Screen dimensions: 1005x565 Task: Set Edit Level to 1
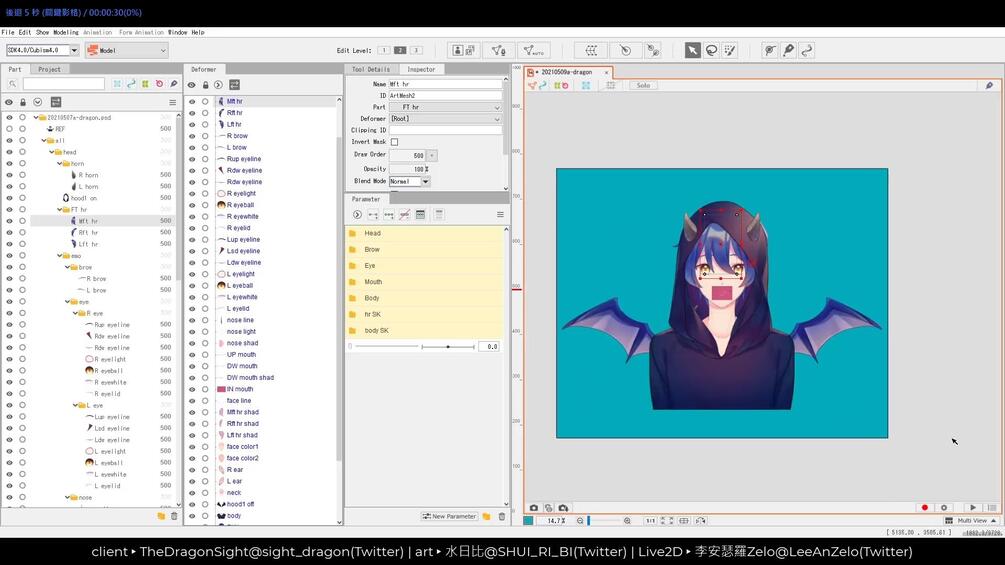(x=383, y=50)
